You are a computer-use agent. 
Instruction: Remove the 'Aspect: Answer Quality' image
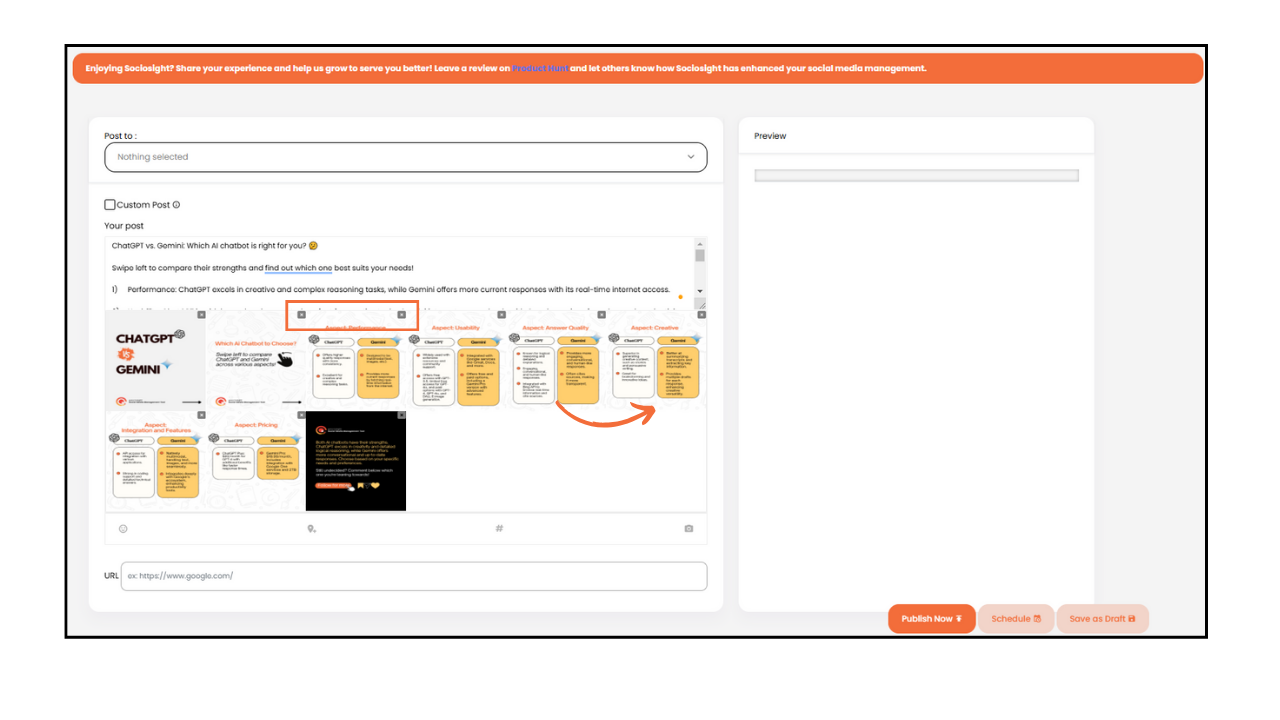601,315
